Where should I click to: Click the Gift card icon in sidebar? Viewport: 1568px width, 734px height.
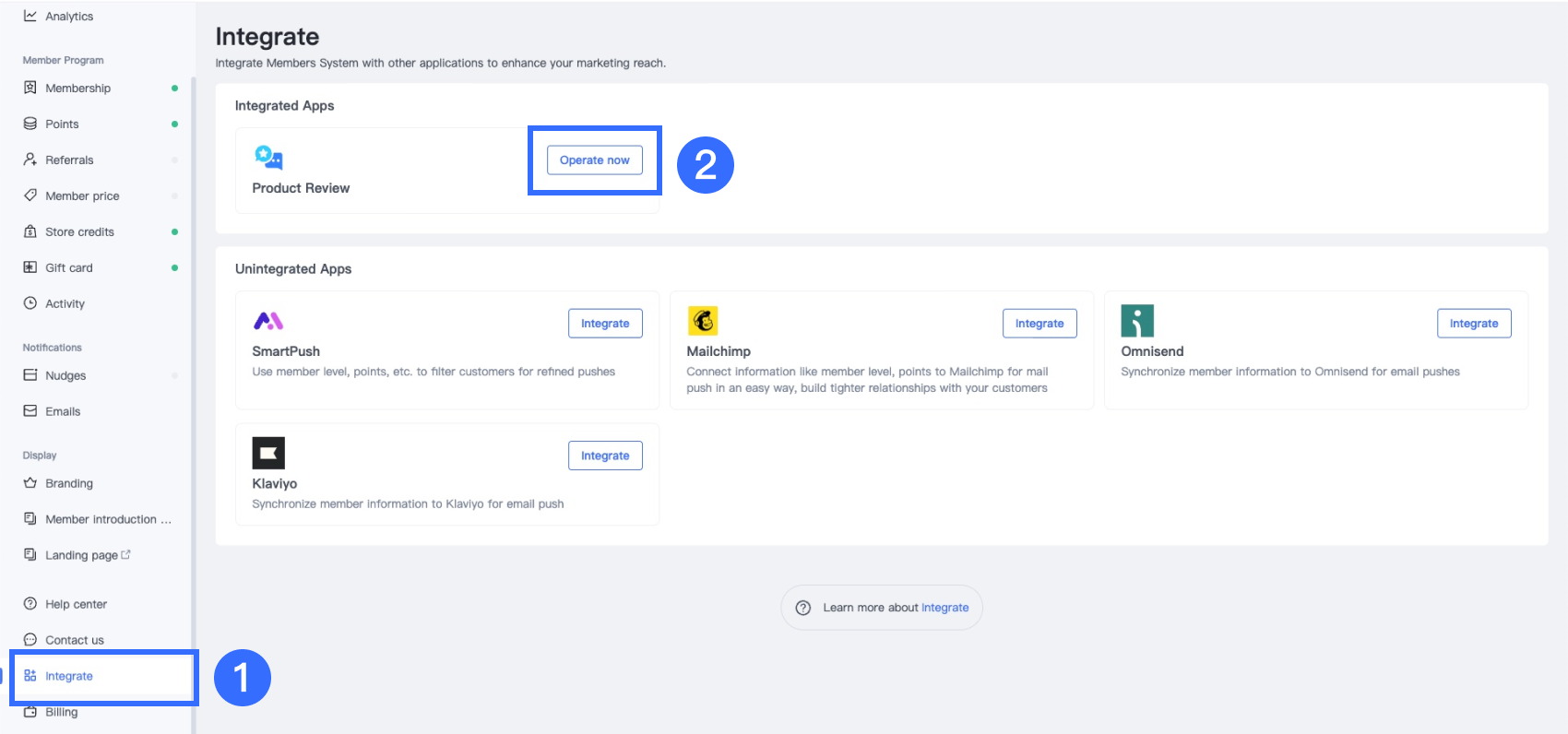coord(30,267)
